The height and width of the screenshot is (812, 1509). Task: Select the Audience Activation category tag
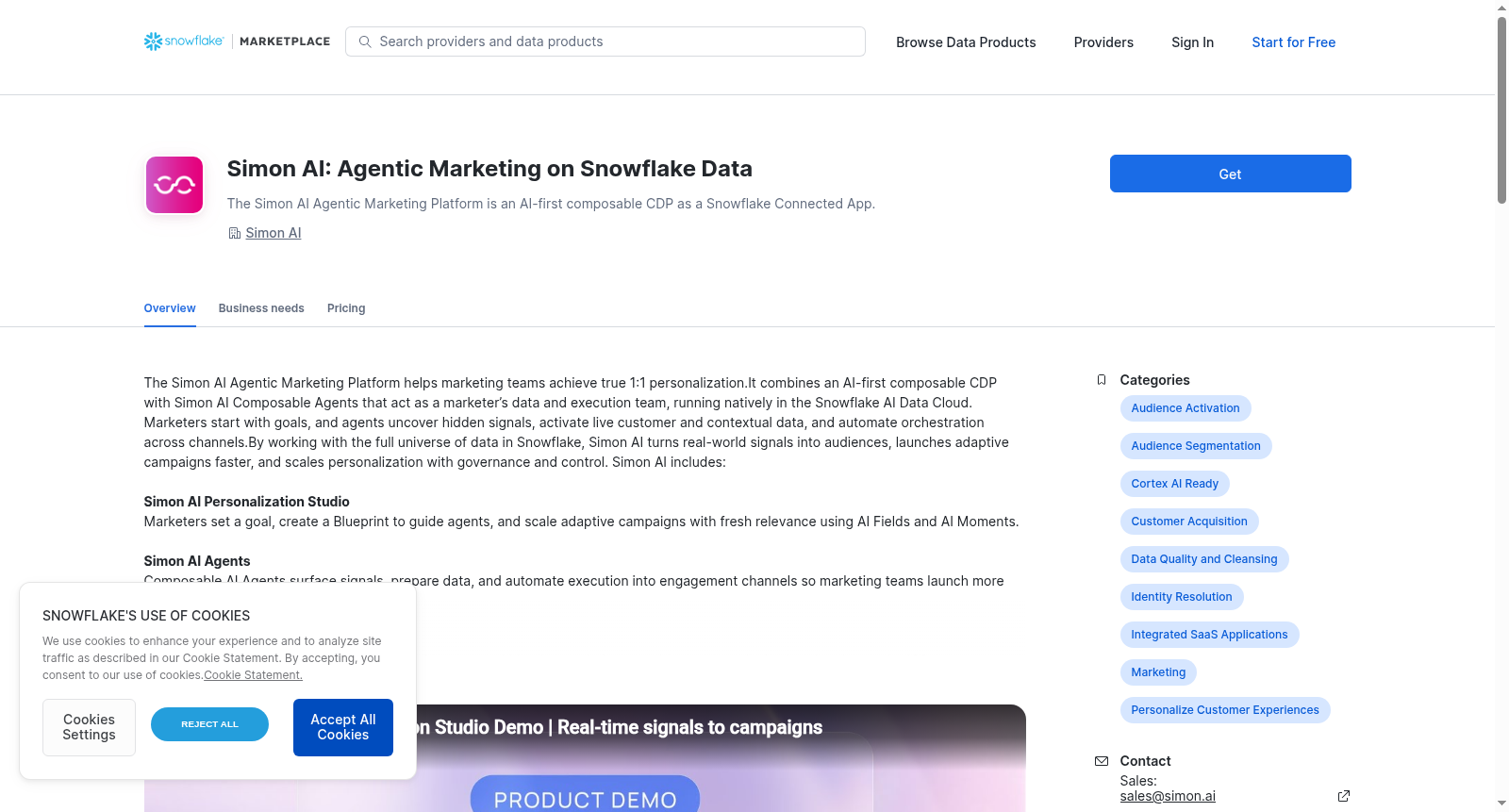(1186, 408)
